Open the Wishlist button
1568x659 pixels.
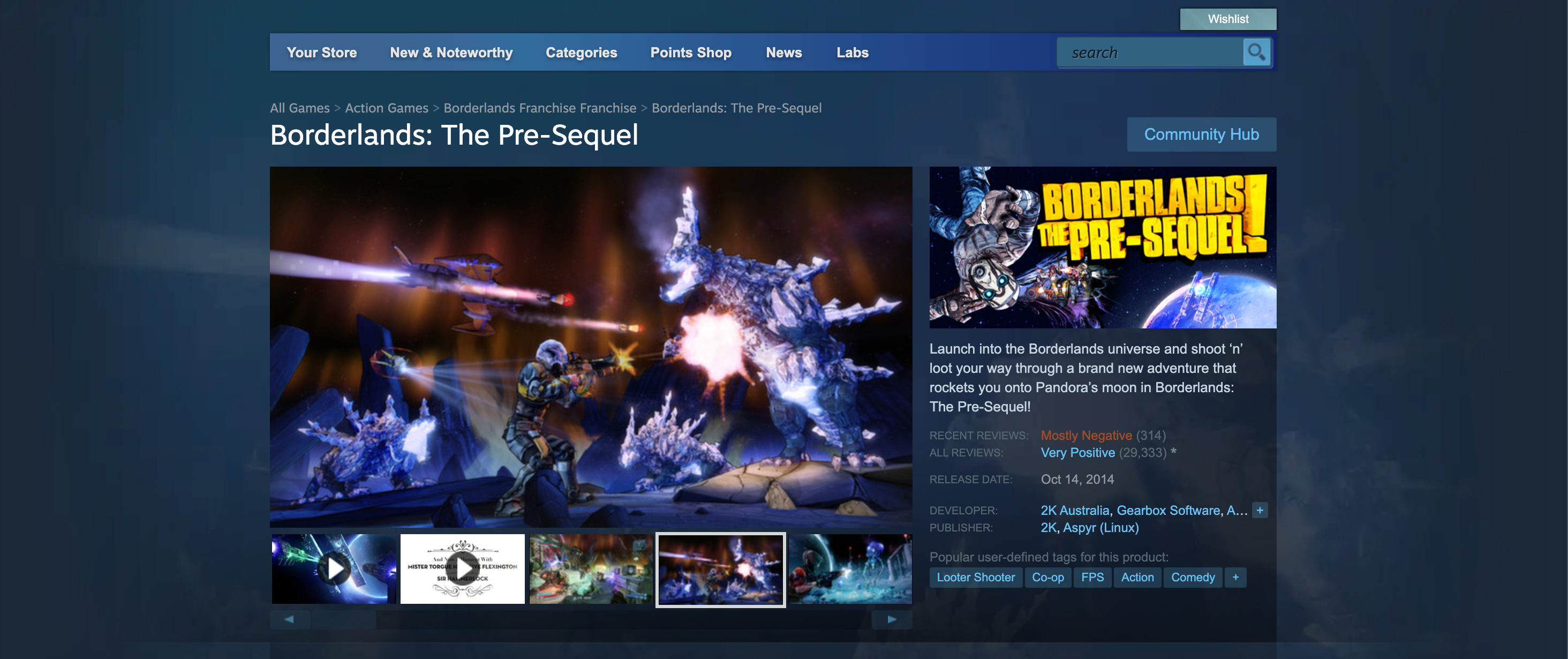[x=1228, y=19]
